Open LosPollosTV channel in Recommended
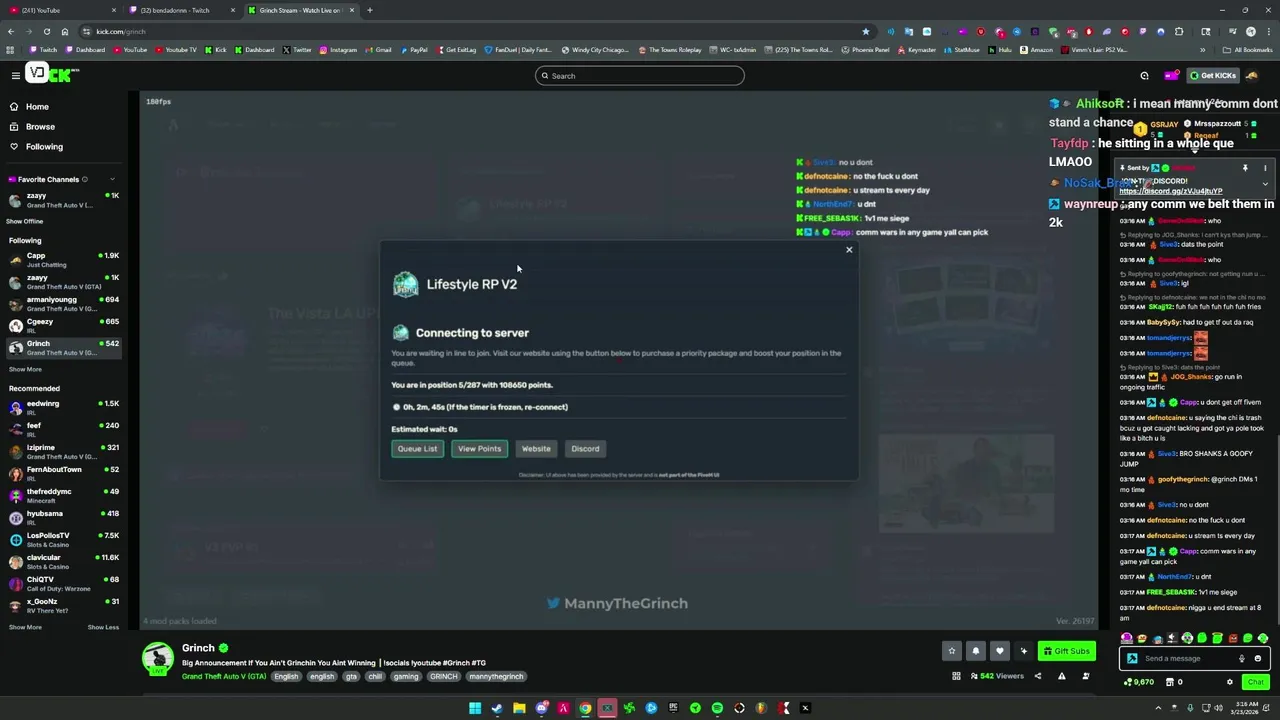 64,540
